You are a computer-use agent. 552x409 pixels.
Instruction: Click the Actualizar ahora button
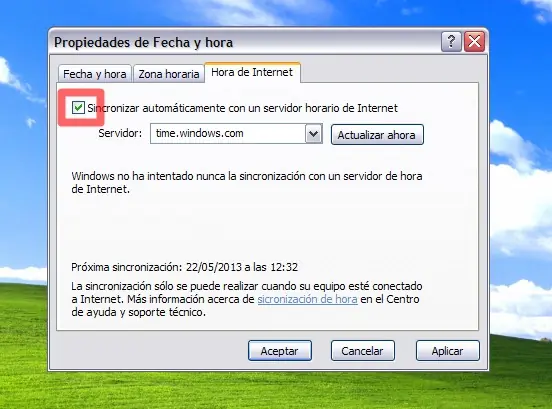tap(377, 135)
